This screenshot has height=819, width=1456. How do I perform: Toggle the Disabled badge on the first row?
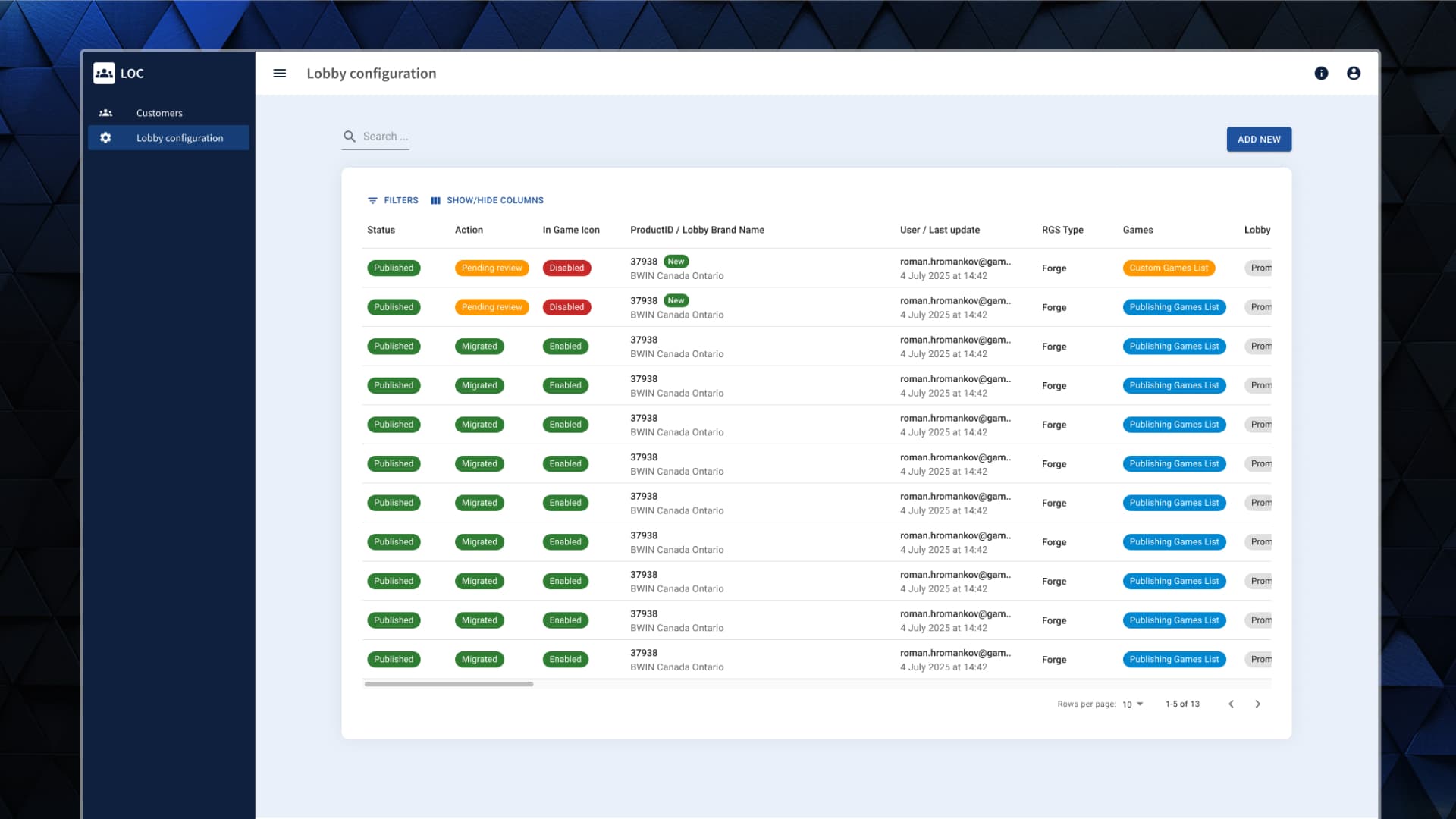[x=566, y=268]
